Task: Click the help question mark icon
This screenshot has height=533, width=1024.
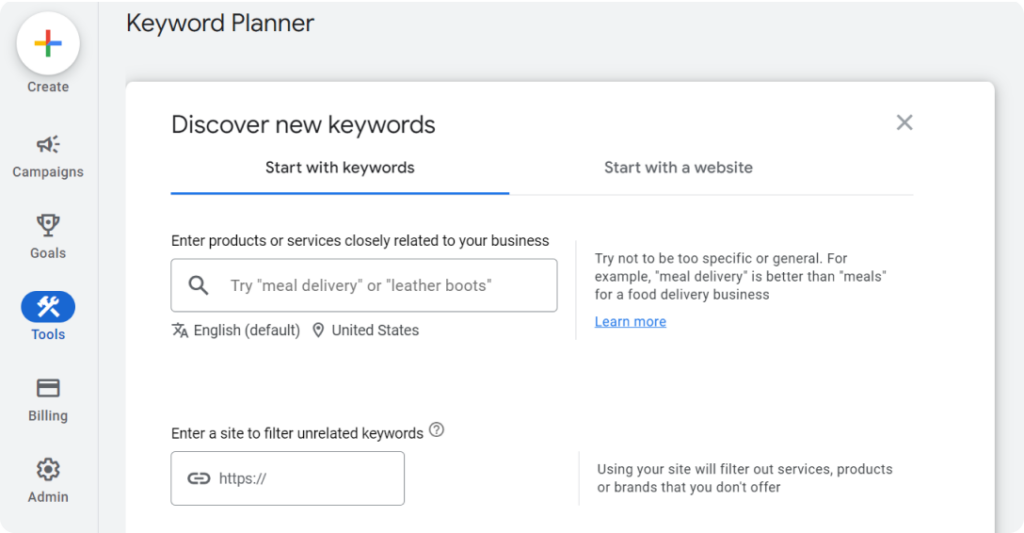Action: [436, 430]
